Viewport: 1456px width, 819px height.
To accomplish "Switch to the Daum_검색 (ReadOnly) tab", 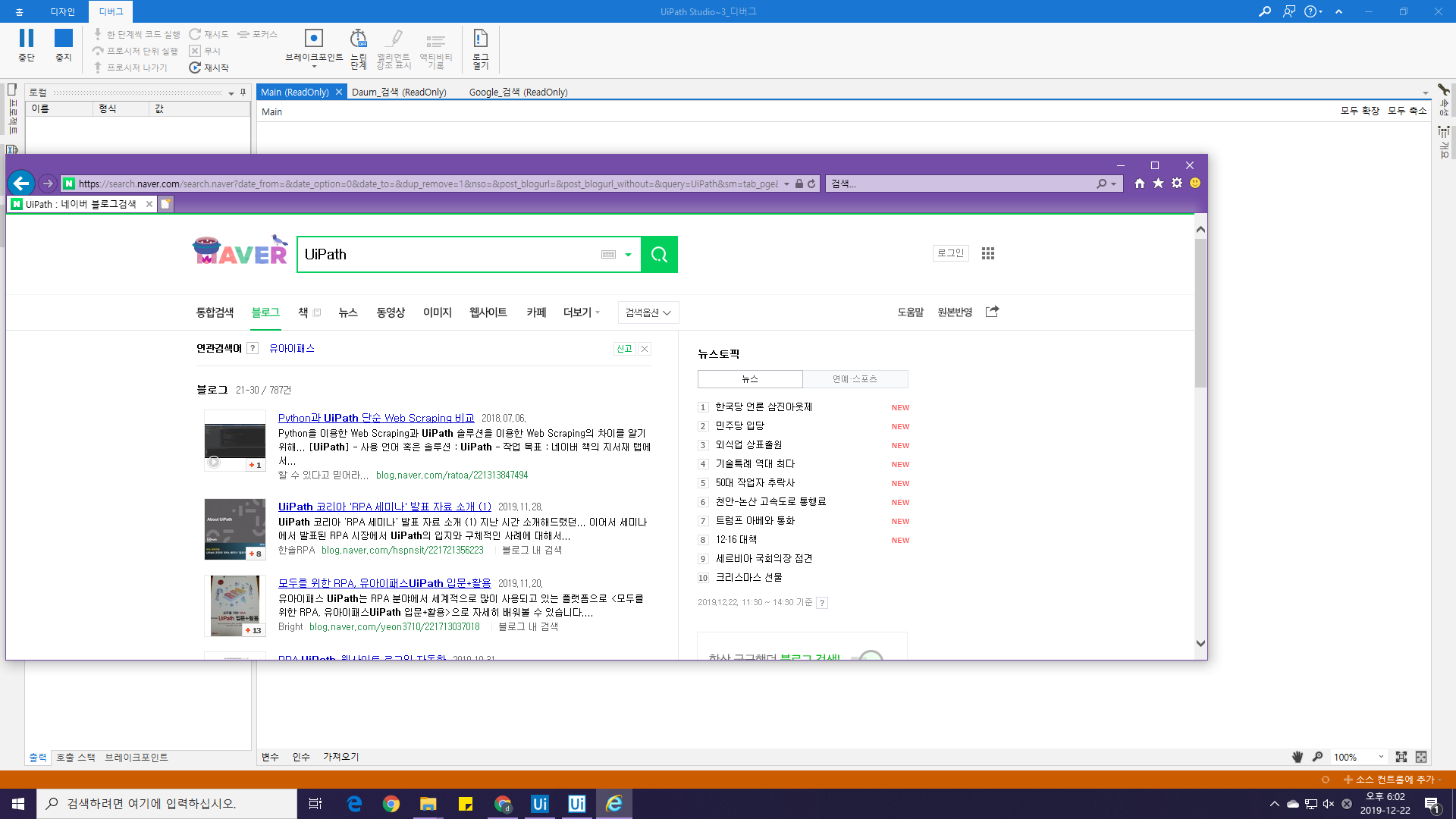I will pyautogui.click(x=399, y=92).
